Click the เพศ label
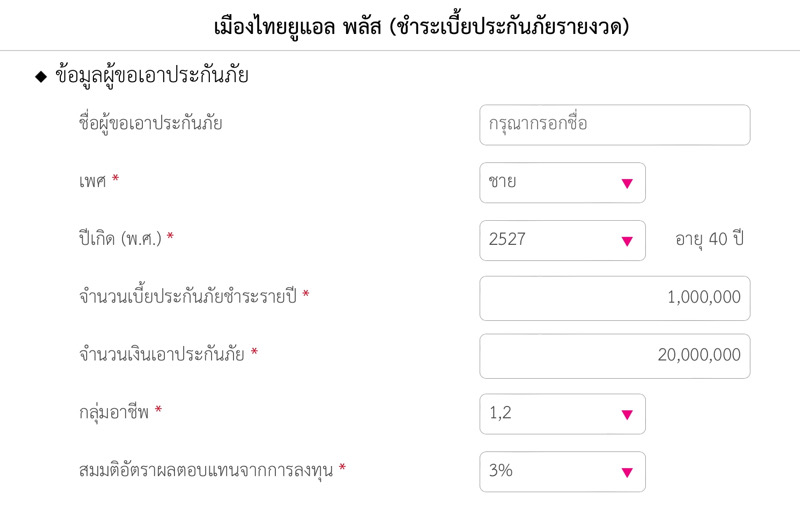Image resolution: width=800 pixels, height=509 pixels. [x=91, y=183]
